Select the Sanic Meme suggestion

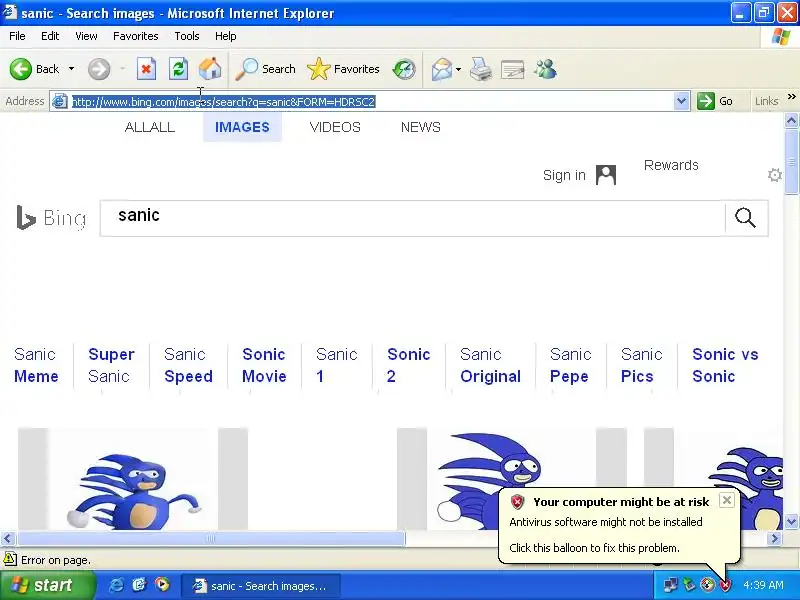(x=36, y=365)
